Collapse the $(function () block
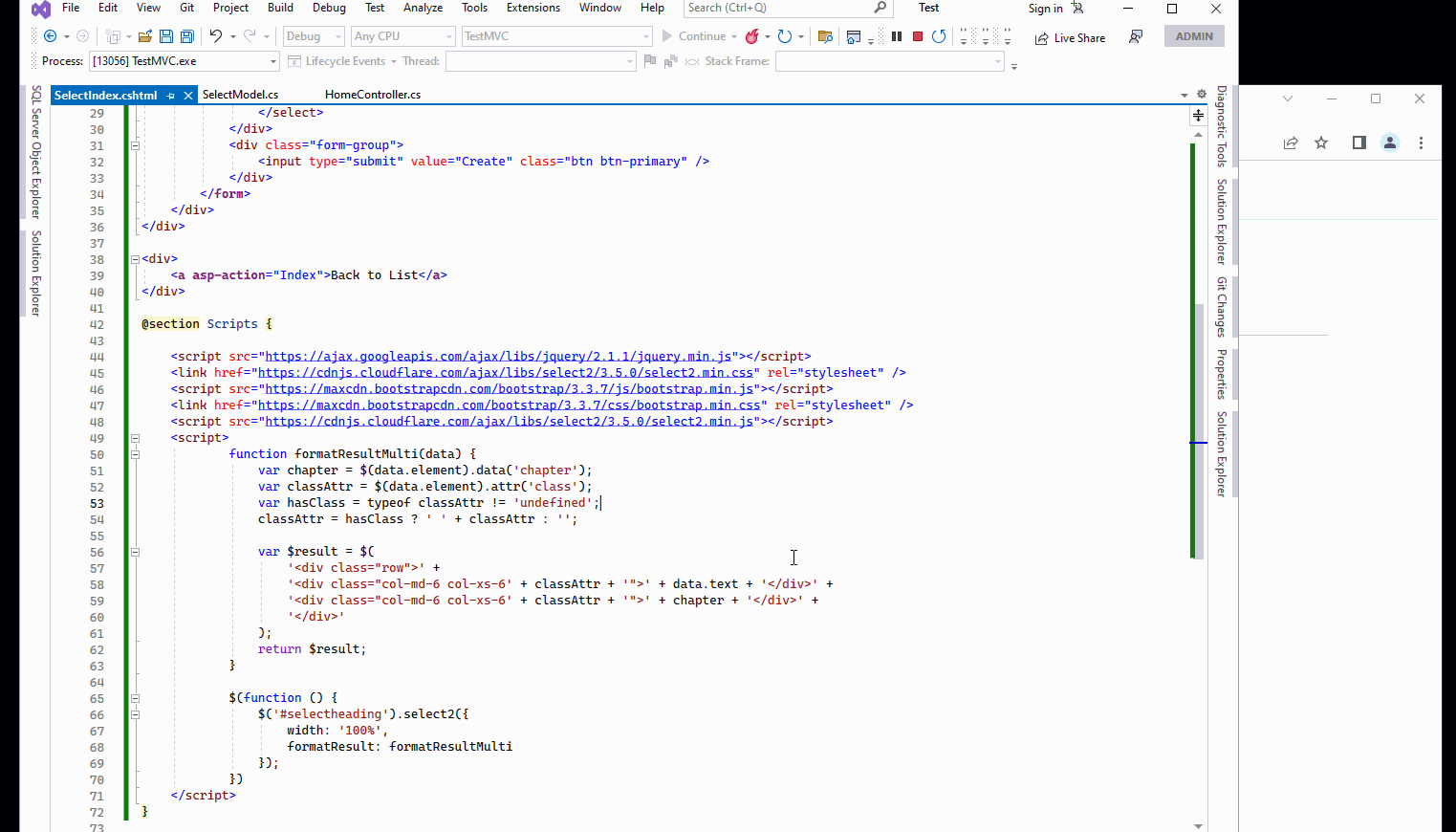Viewport: 1456px width, 832px height. [x=135, y=698]
